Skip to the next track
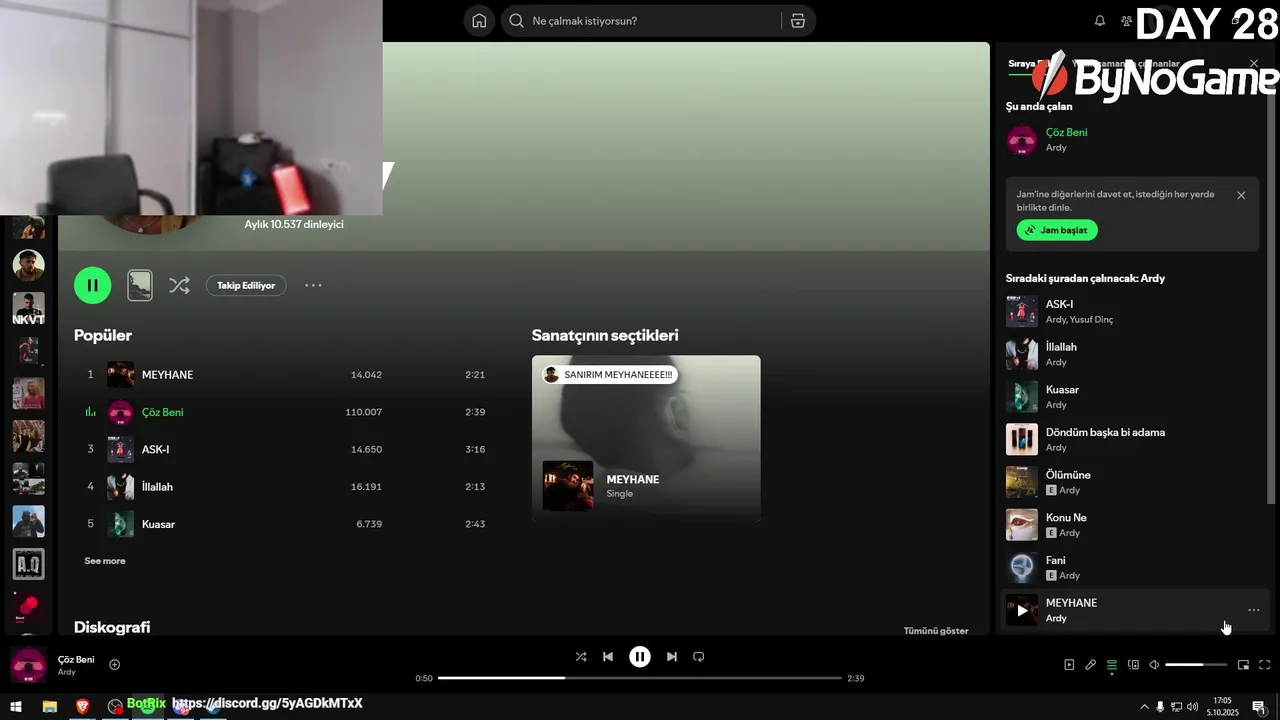Viewport: 1280px width, 720px height. pos(672,657)
